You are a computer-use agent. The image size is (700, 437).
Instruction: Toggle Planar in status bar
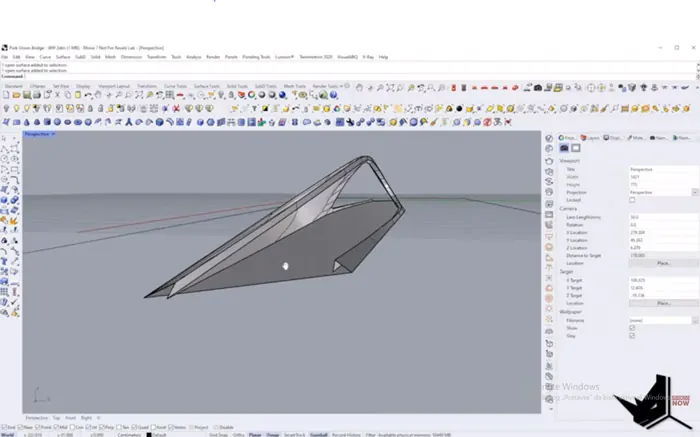tap(255, 434)
